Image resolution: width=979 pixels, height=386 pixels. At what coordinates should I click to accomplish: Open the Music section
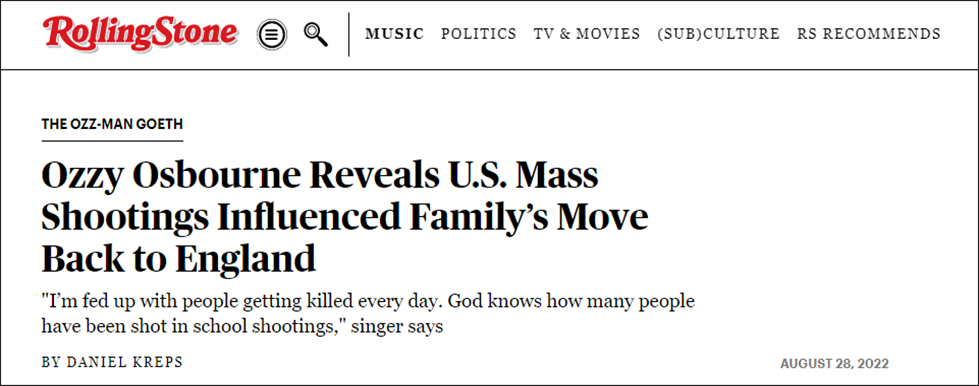pos(395,34)
